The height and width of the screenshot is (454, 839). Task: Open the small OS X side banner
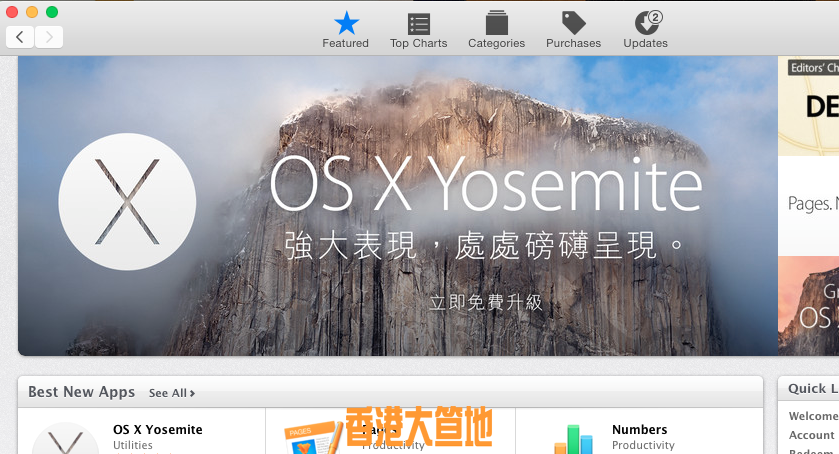point(809,306)
